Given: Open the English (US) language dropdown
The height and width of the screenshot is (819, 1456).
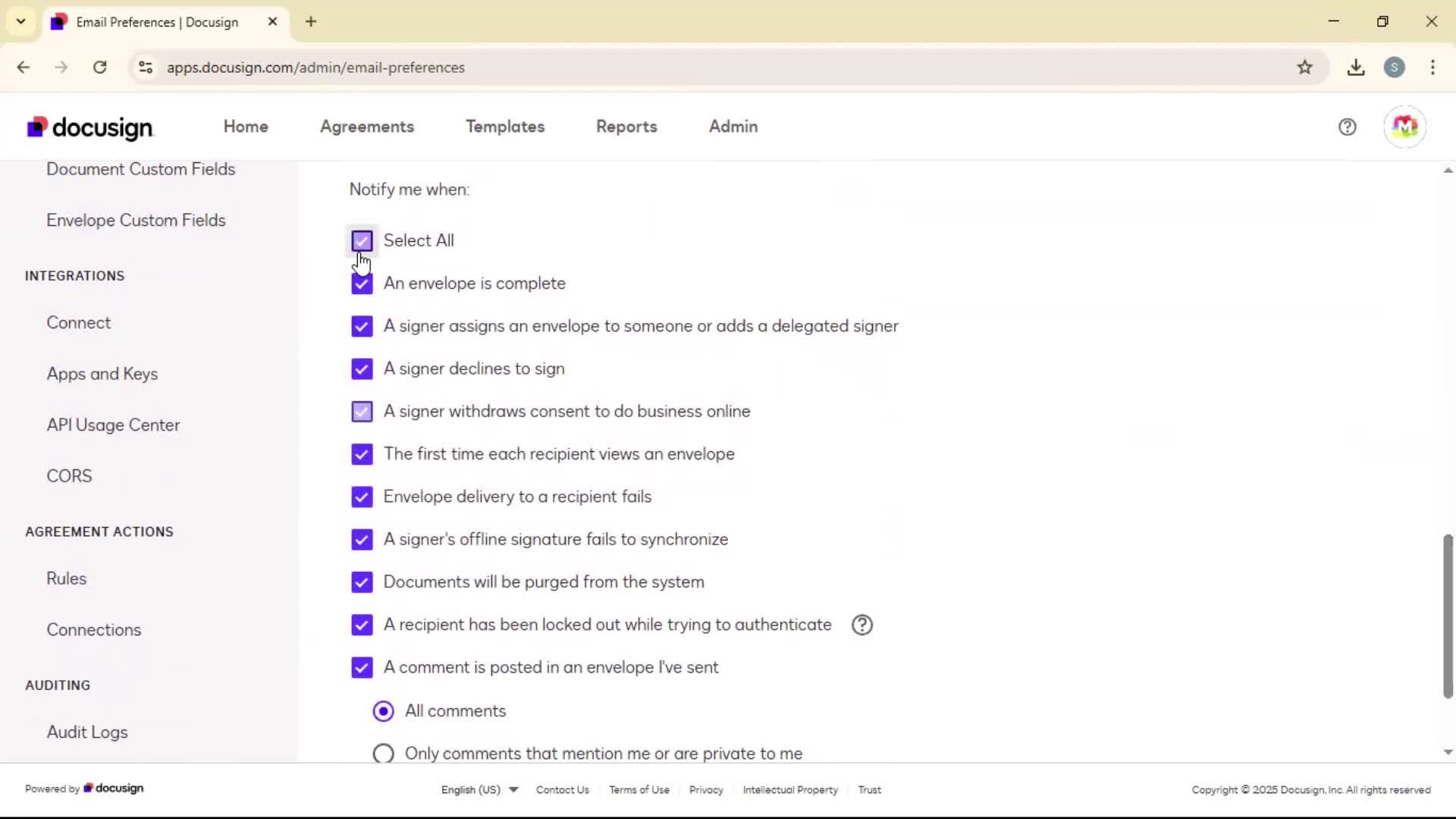Looking at the screenshot, I should pos(480,789).
